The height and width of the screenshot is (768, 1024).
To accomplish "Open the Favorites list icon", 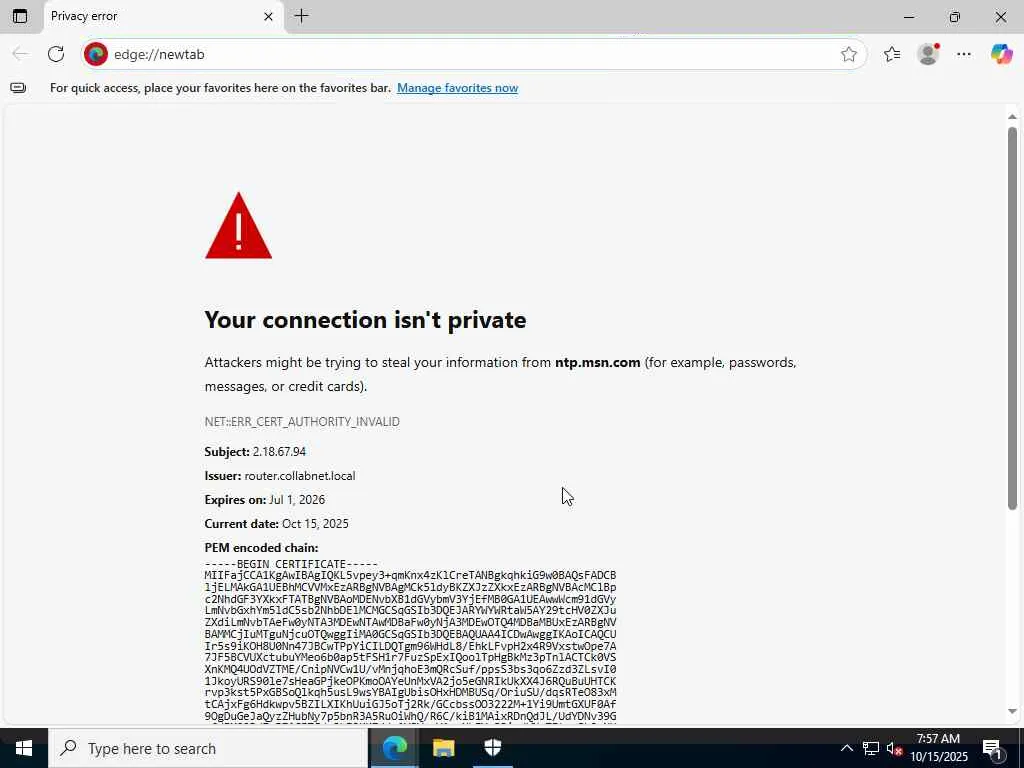I will pyautogui.click(x=891, y=54).
